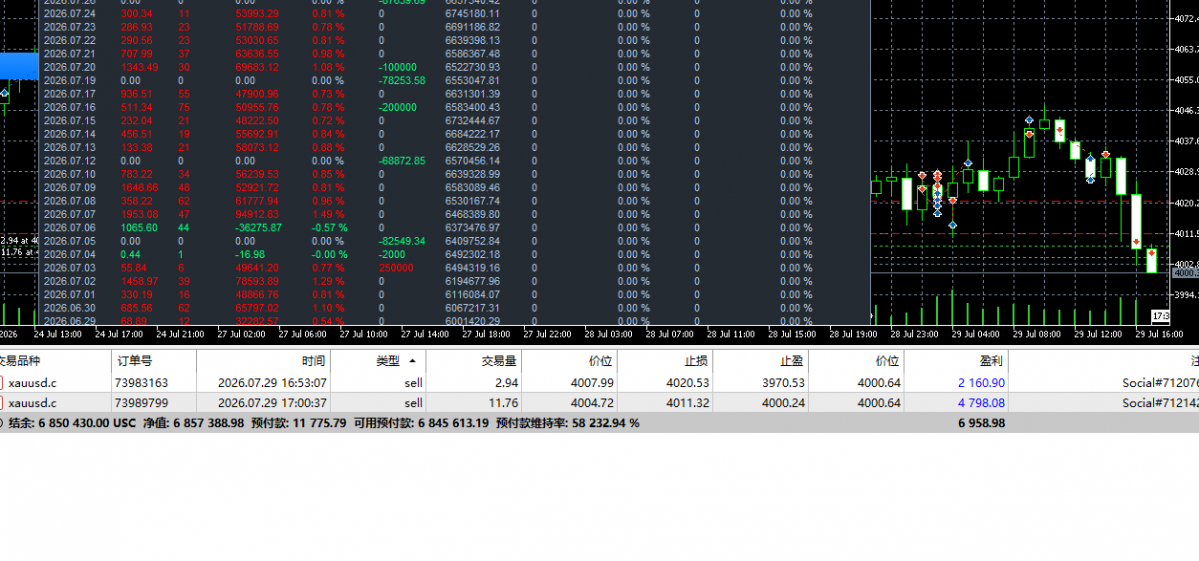
Task: Select the order number 73989799
Action: [x=141, y=403]
